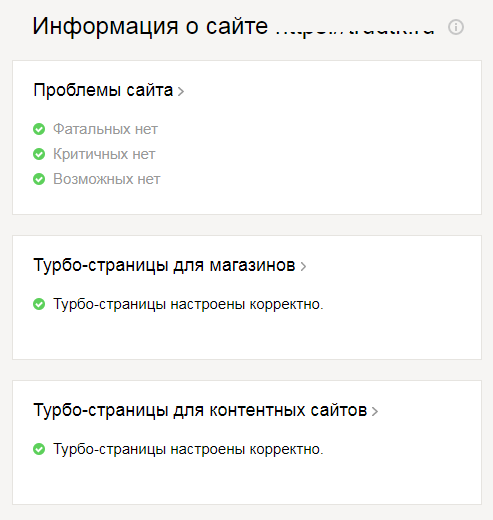The width and height of the screenshot is (493, 520).
Task: Click green check icon next to Возможных нет
Action: pyautogui.click(x=39, y=179)
